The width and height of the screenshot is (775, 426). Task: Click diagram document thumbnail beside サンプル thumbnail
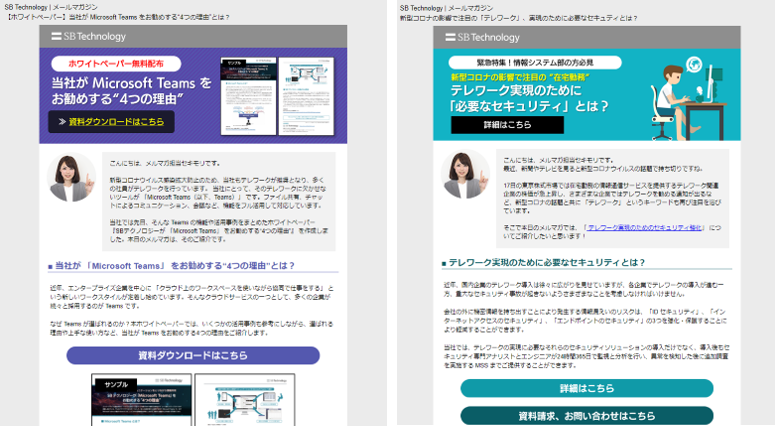point(245,400)
